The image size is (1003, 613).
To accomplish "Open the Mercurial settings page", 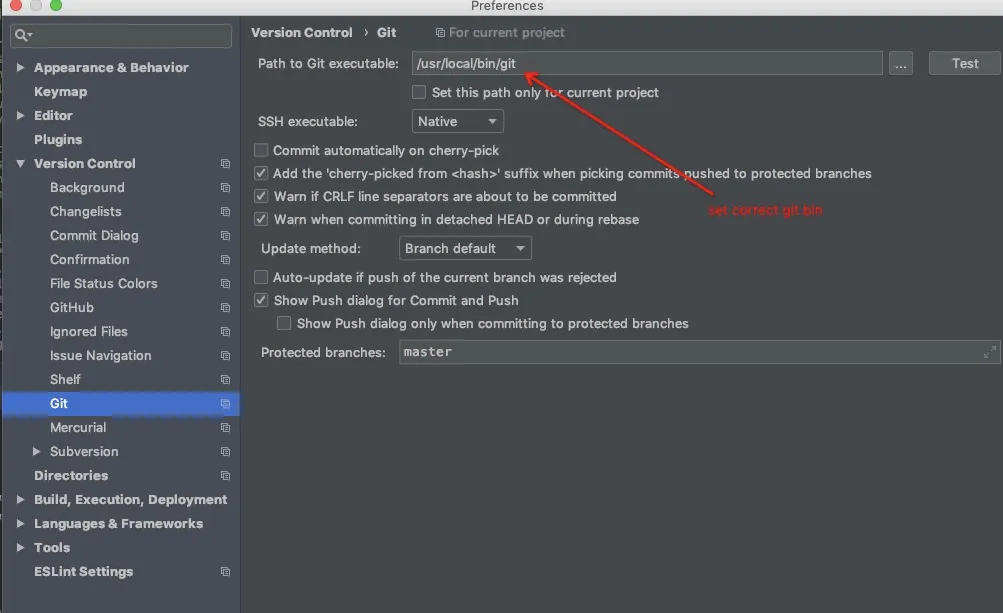I will click(78, 427).
